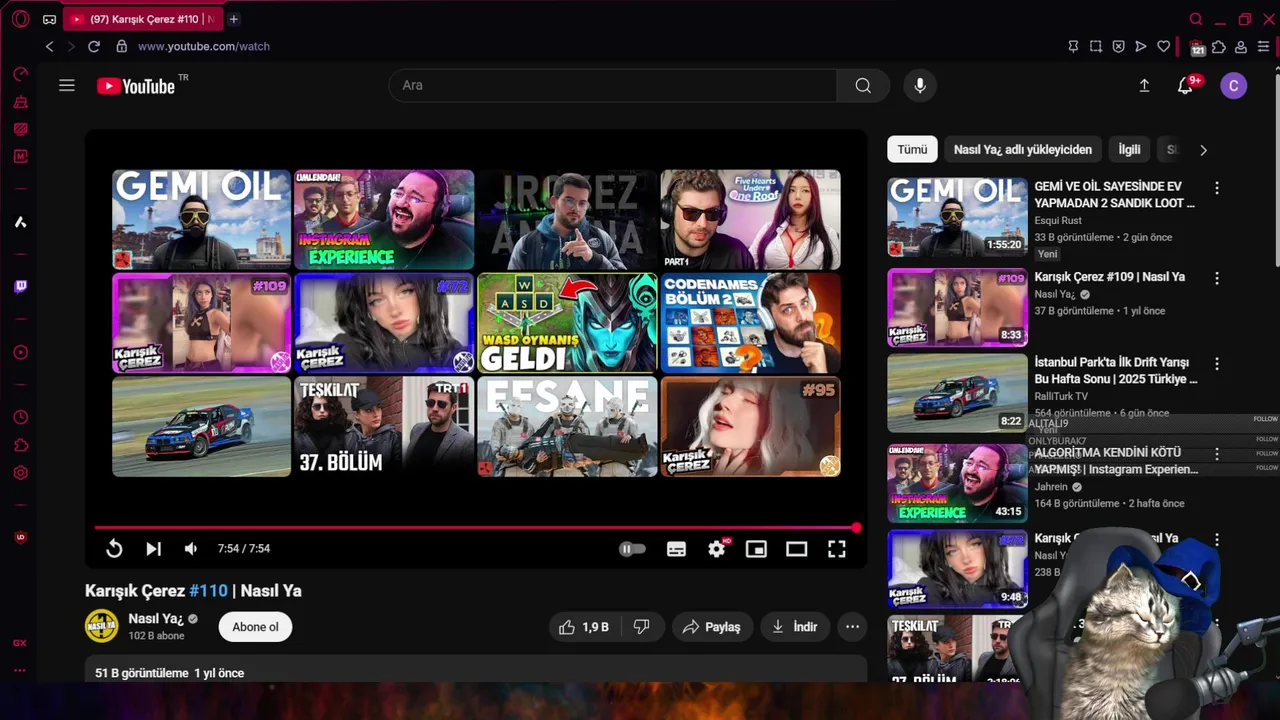Reload the page with the refresh icon
Screen dimensions: 1280x720
point(94,46)
